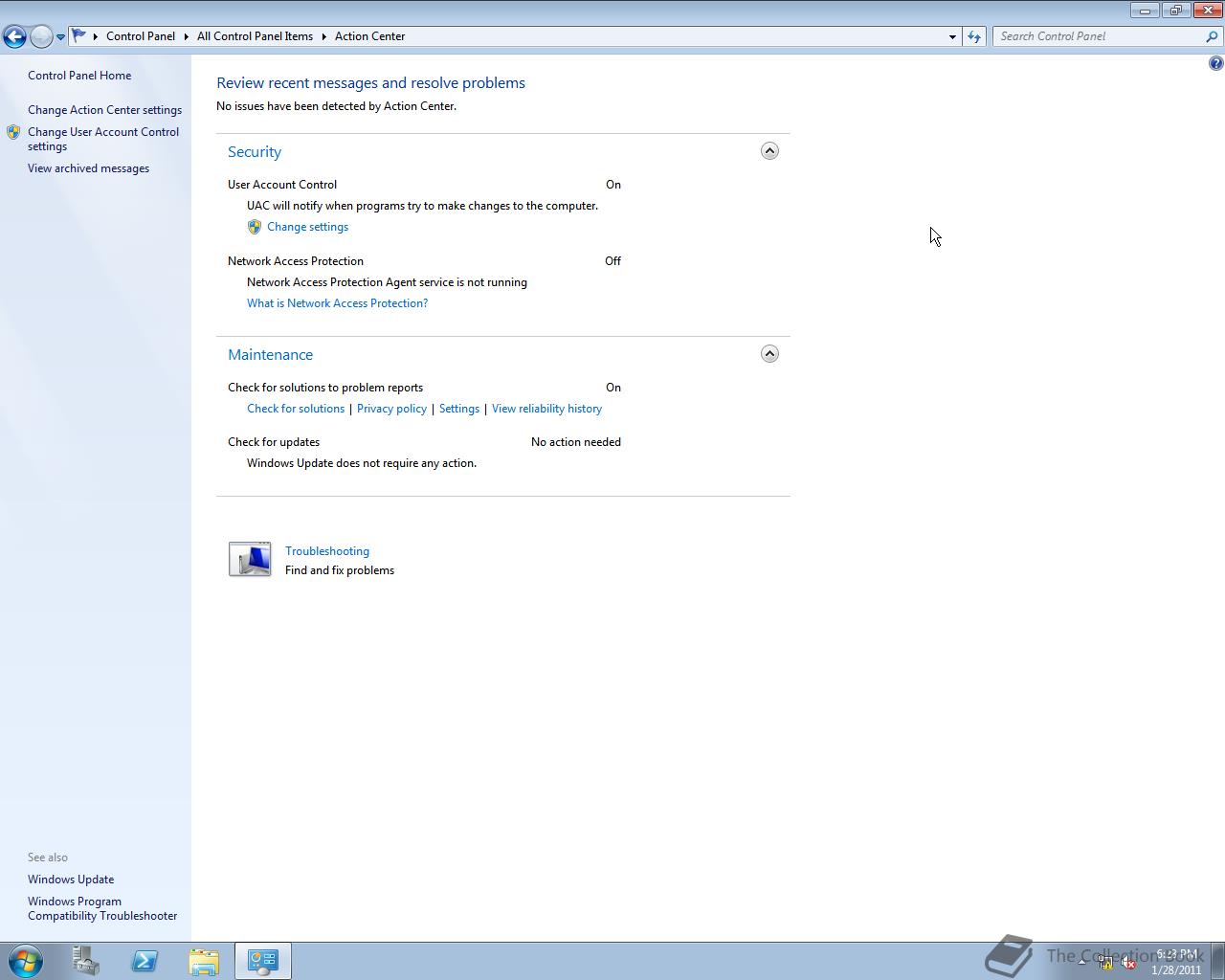
Task: Click the Action Center flag icon in address bar
Action: coord(79,35)
